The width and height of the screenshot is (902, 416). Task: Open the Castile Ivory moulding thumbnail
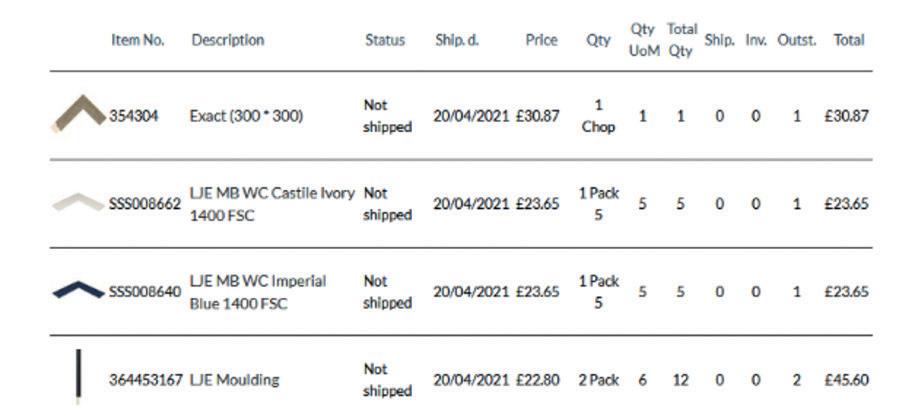(79, 203)
